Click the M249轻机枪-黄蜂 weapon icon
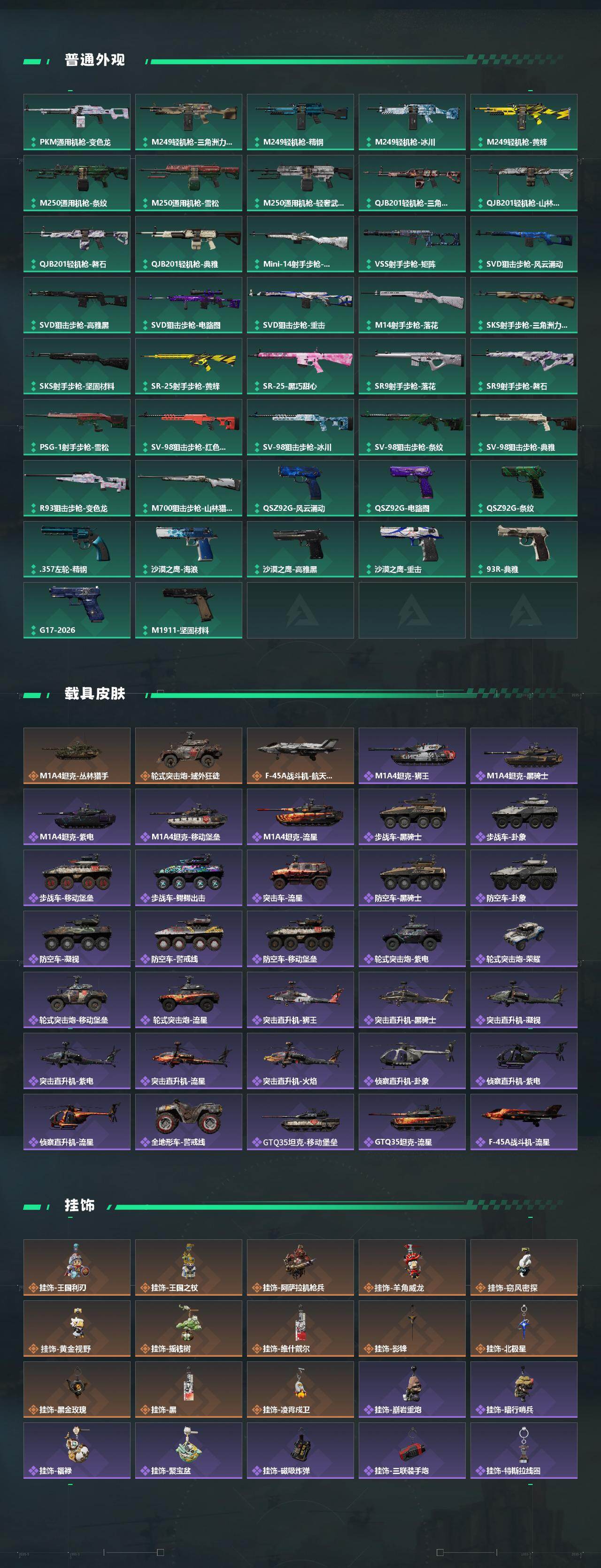 [524, 123]
